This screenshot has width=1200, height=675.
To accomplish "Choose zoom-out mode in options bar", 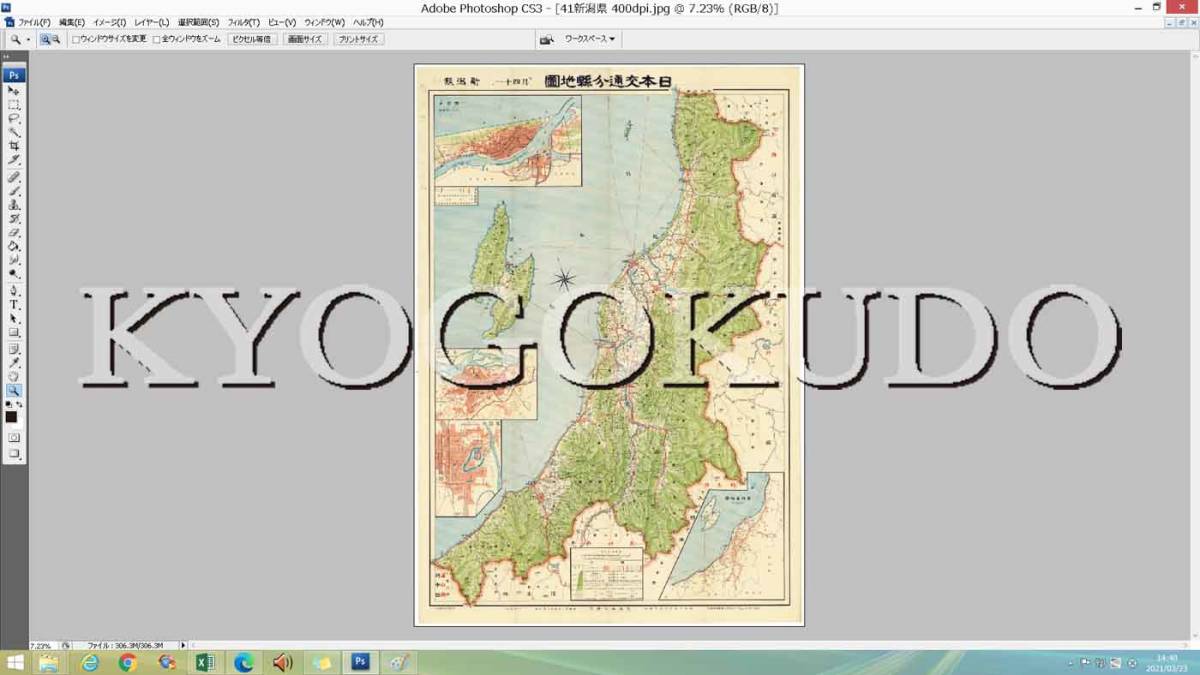I will pos(56,40).
